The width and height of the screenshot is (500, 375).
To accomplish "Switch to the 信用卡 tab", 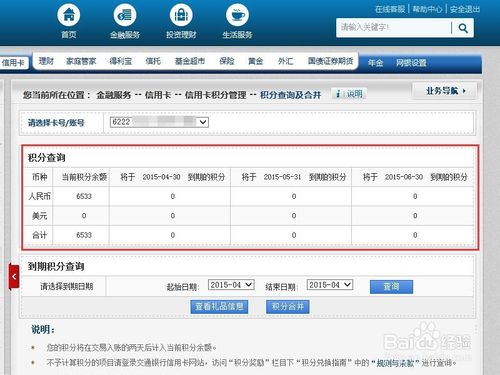I will pyautogui.click(x=13, y=63).
